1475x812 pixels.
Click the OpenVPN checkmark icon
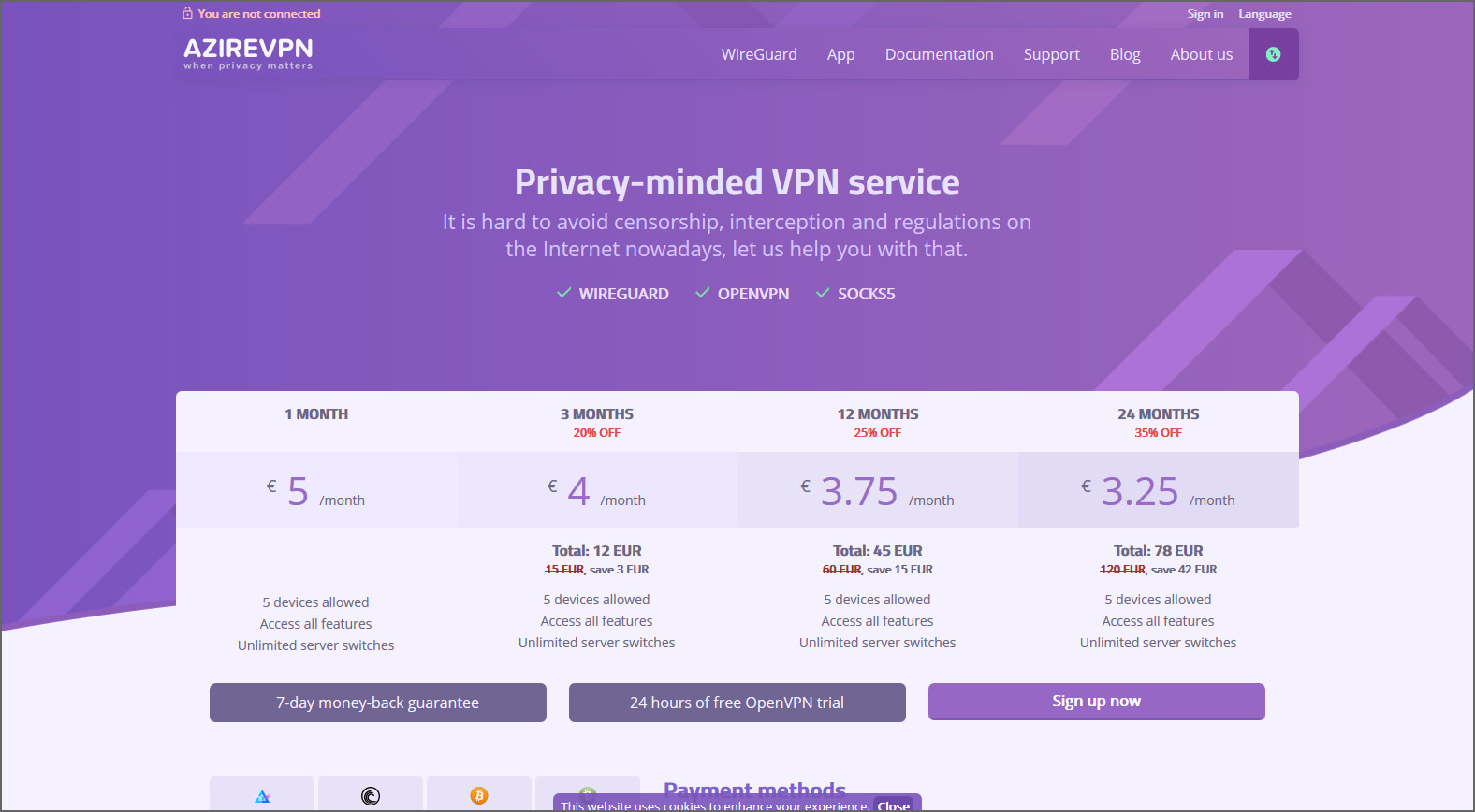pyautogui.click(x=703, y=293)
